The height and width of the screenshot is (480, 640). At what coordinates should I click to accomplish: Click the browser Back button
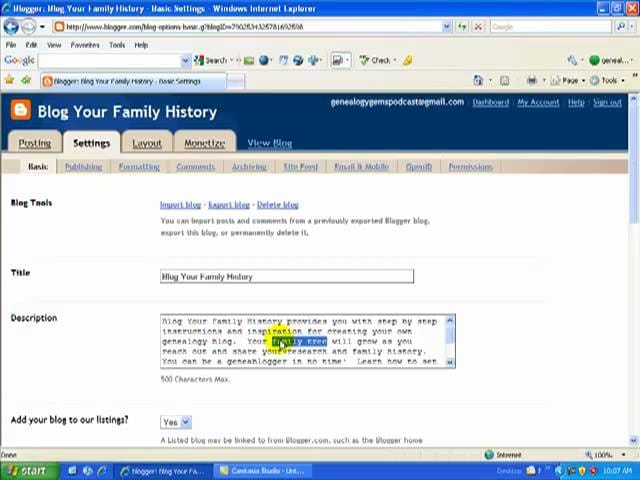(x=12, y=27)
